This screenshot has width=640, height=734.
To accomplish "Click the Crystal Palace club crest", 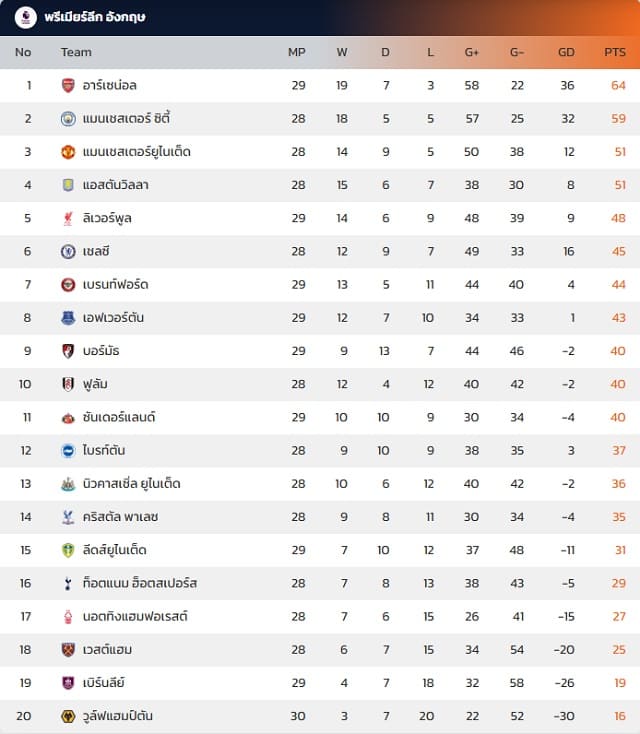I will 68,517.
